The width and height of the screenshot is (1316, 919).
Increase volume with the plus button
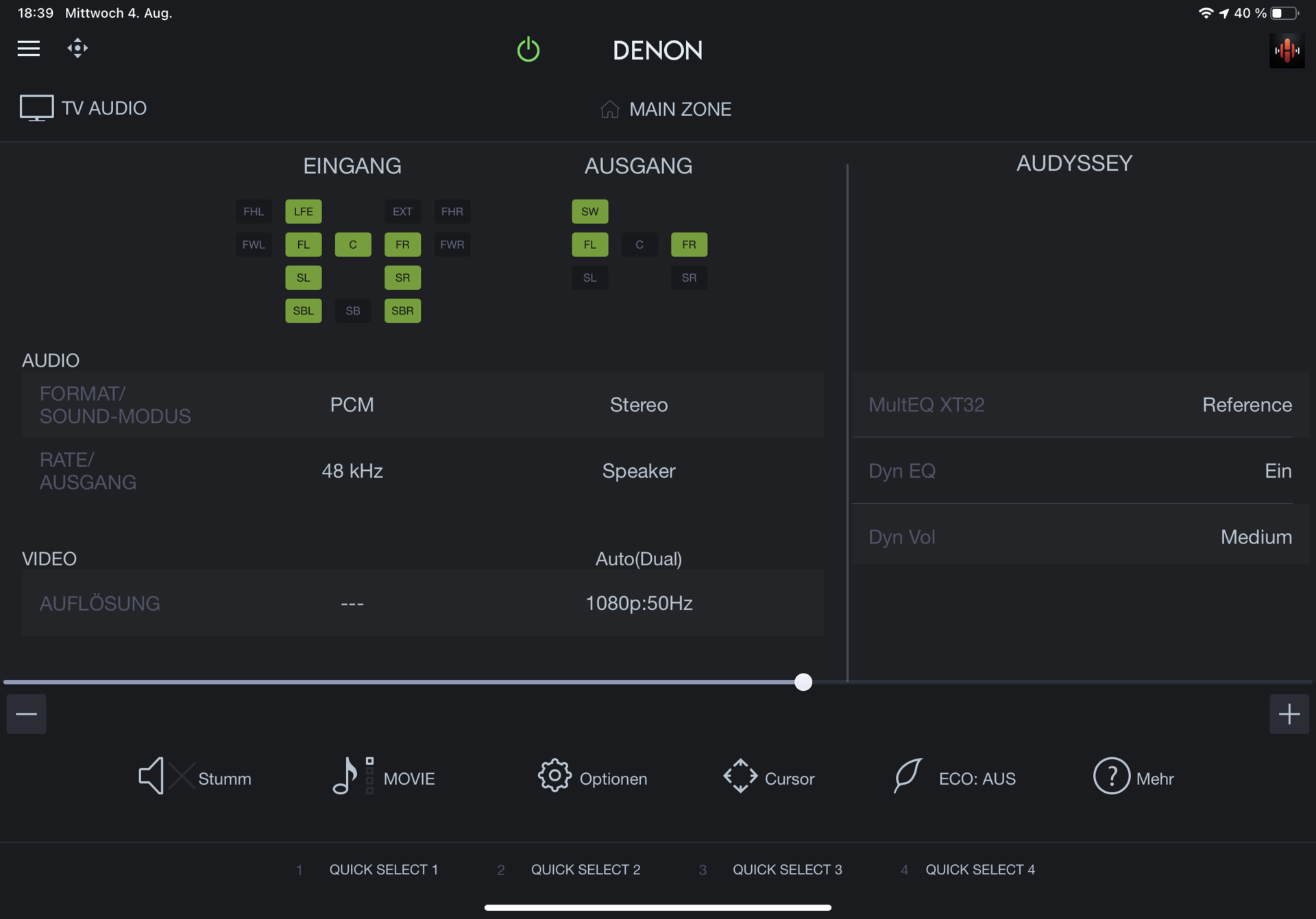point(1289,714)
